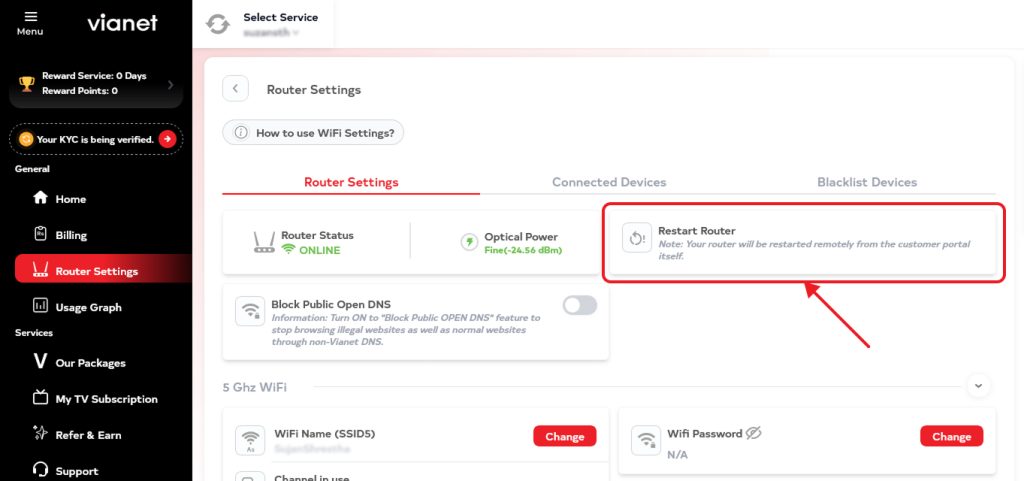Click Change for Wifi Password
This screenshot has height=481, width=1024.
click(x=952, y=436)
